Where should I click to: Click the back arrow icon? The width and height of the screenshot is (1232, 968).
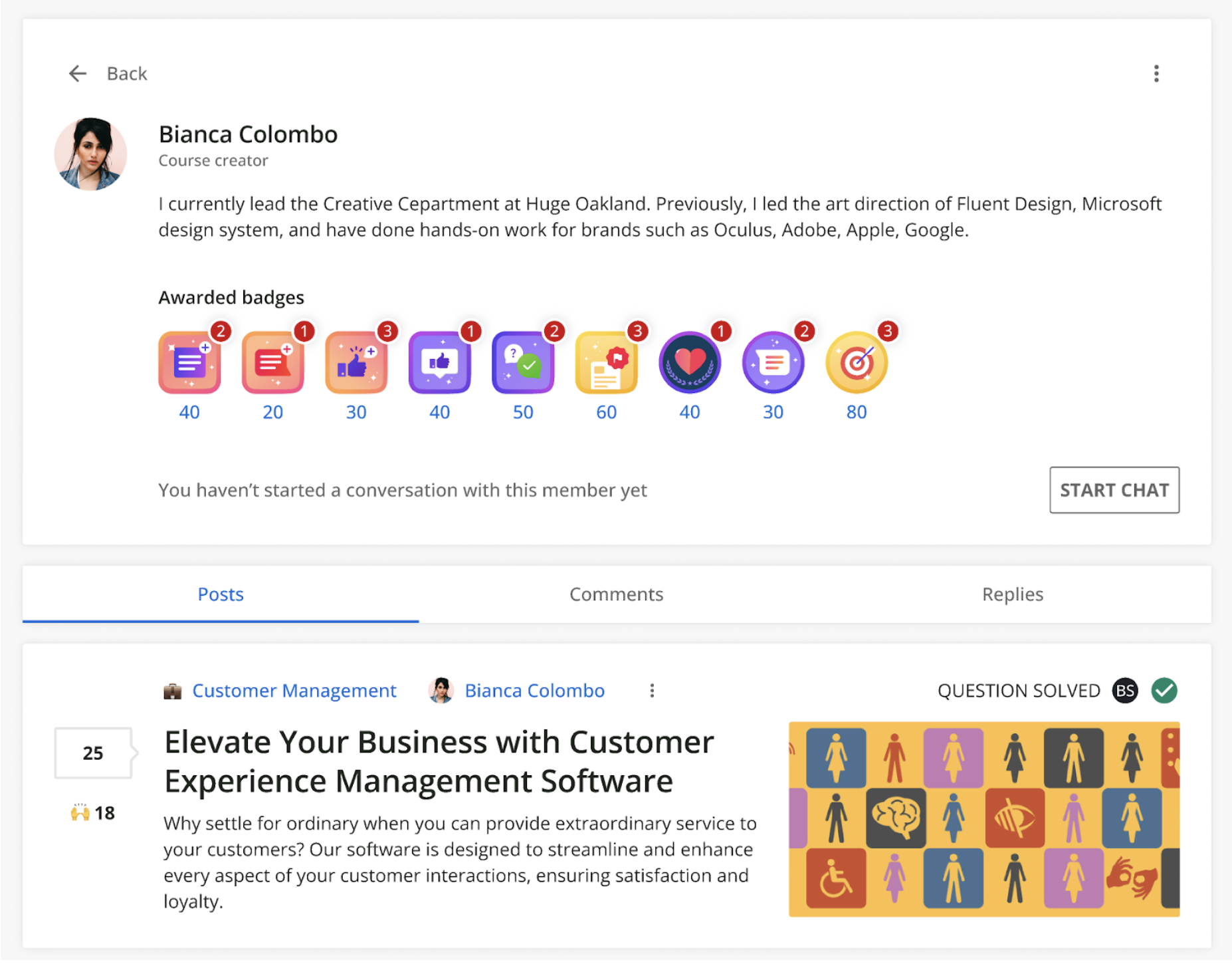point(78,73)
